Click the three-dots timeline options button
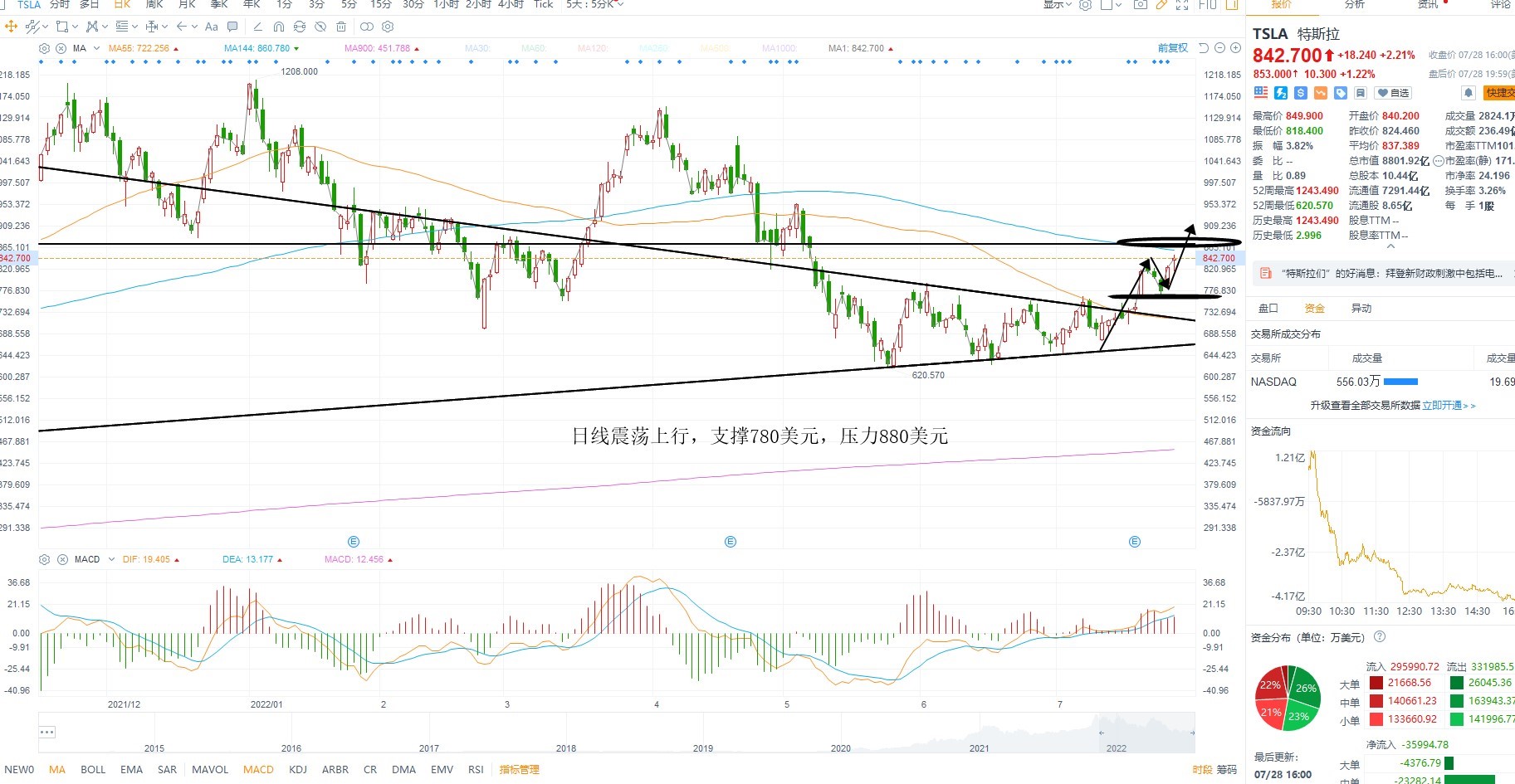 coord(47,732)
